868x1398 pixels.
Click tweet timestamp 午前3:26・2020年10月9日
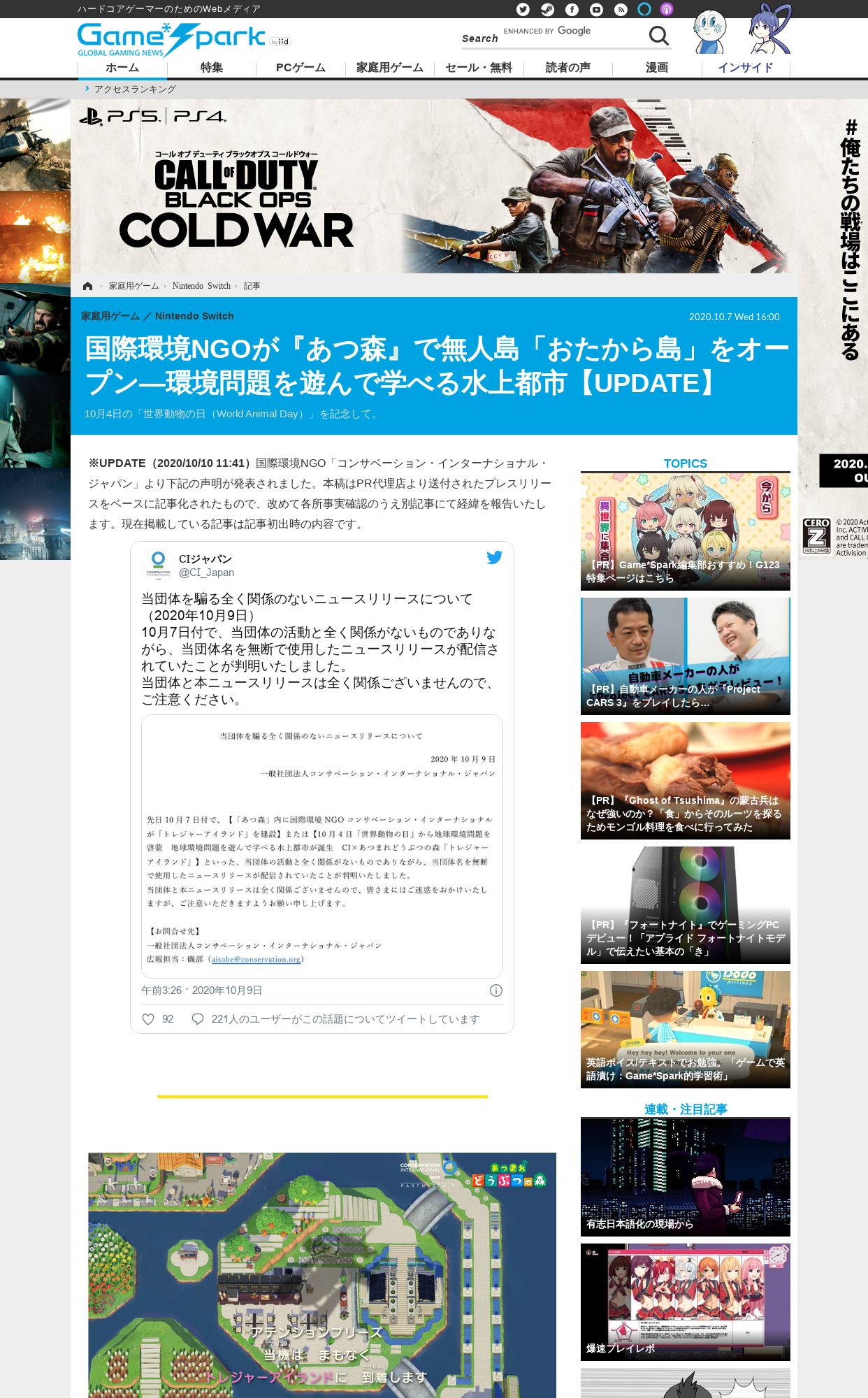[201, 990]
